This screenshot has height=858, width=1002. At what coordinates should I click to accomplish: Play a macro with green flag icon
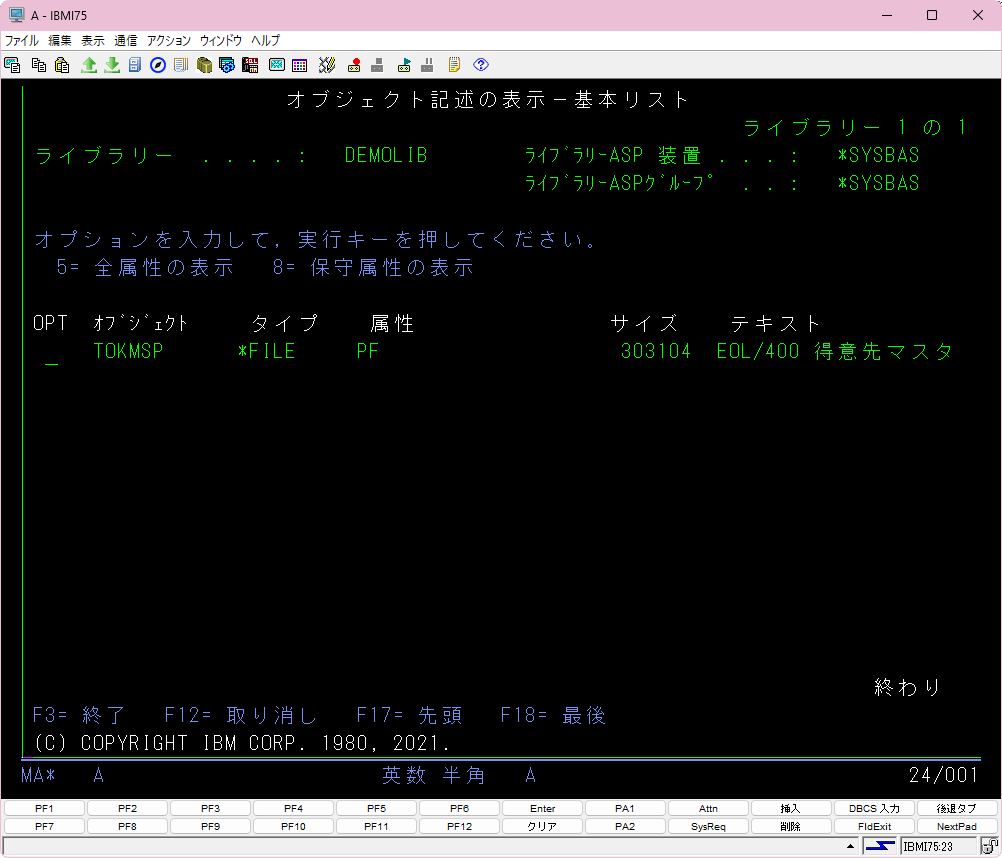404,65
